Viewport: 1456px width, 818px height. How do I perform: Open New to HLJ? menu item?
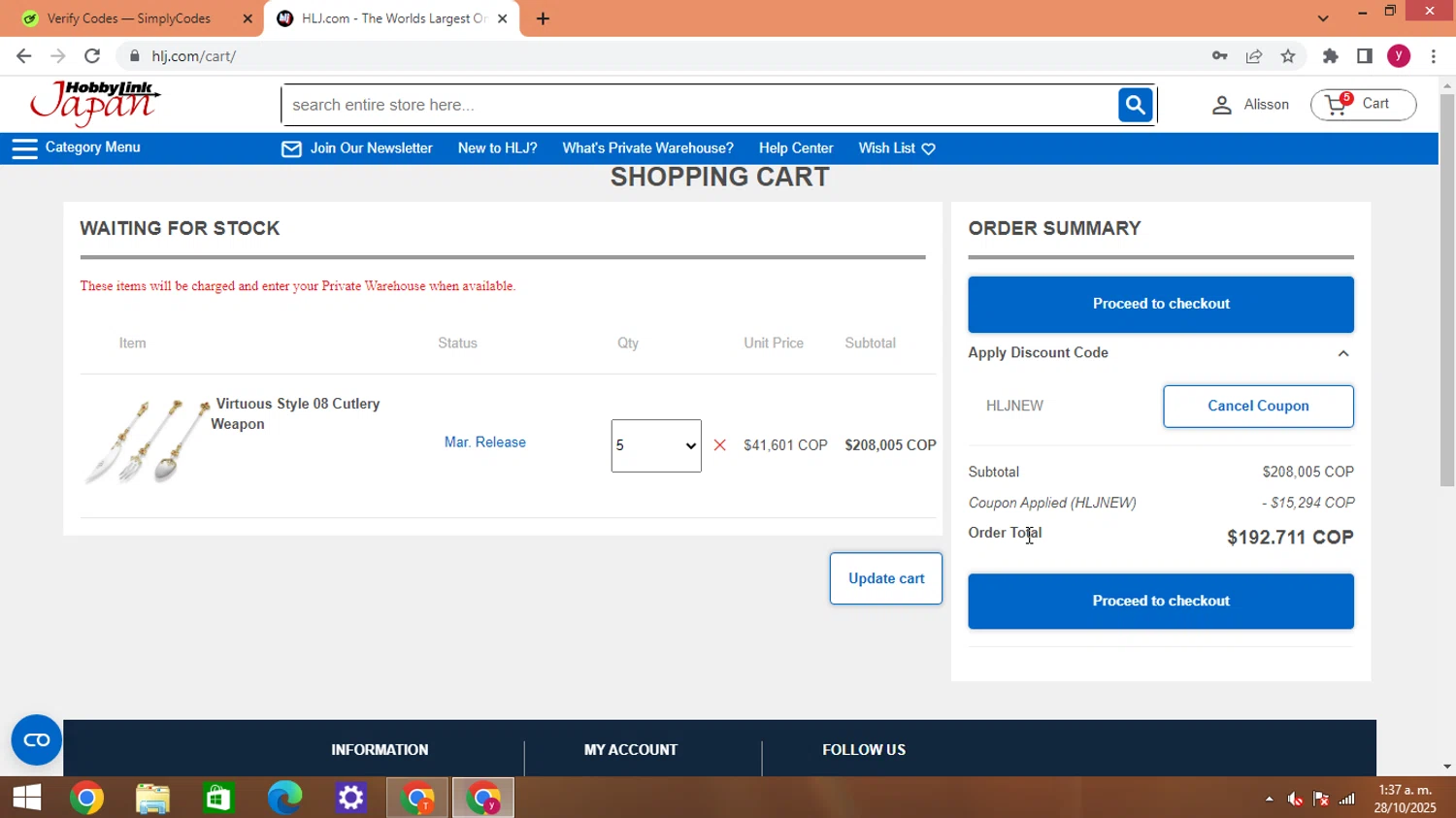pos(497,148)
